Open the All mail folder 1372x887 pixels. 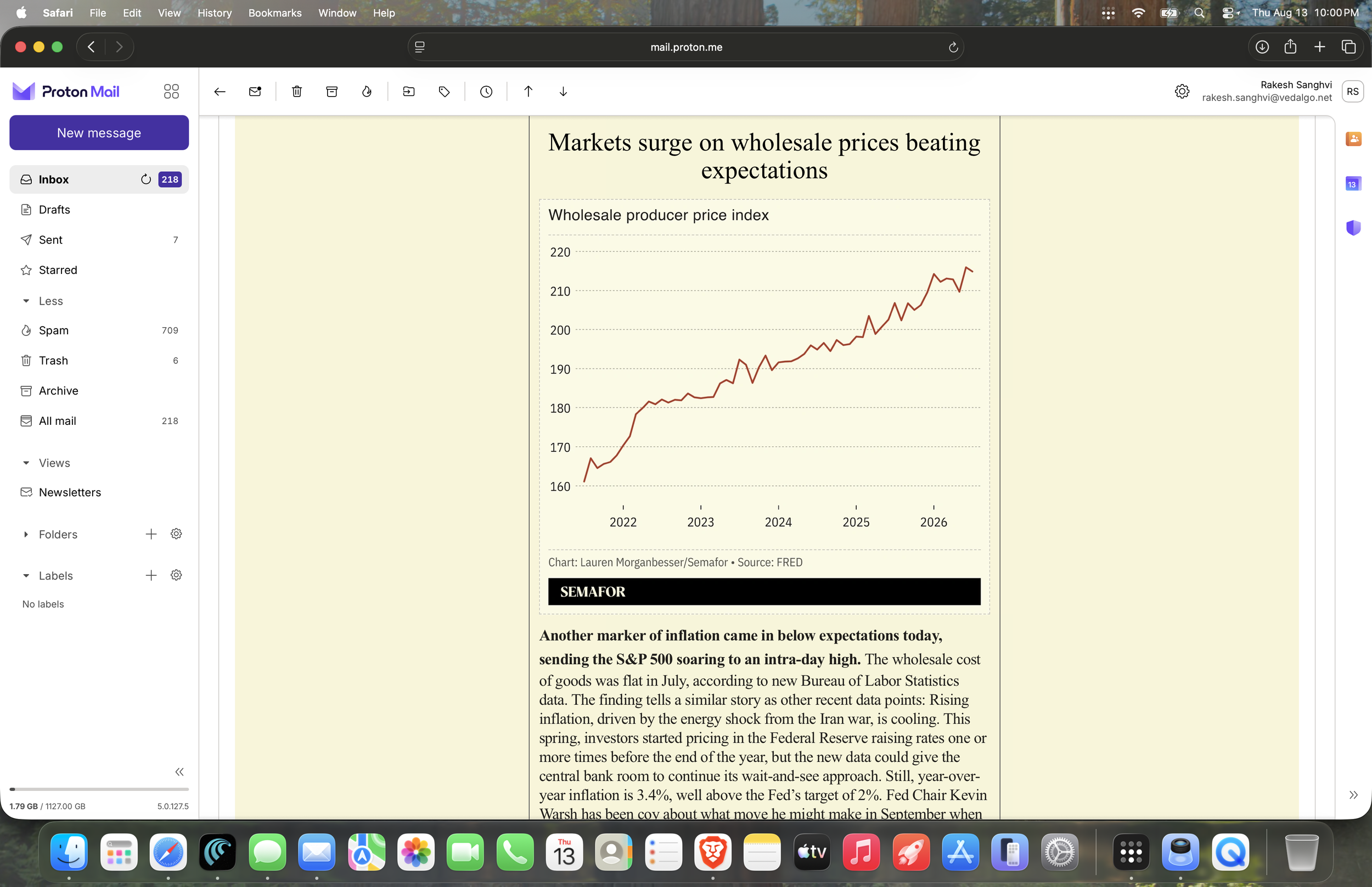[99, 421]
